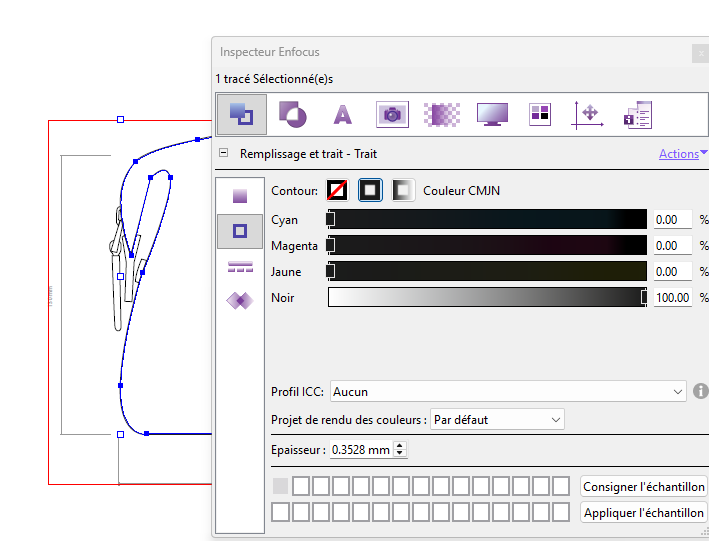The image size is (709, 541).
Task: Click the Jaune slider track
Action: 487,271
